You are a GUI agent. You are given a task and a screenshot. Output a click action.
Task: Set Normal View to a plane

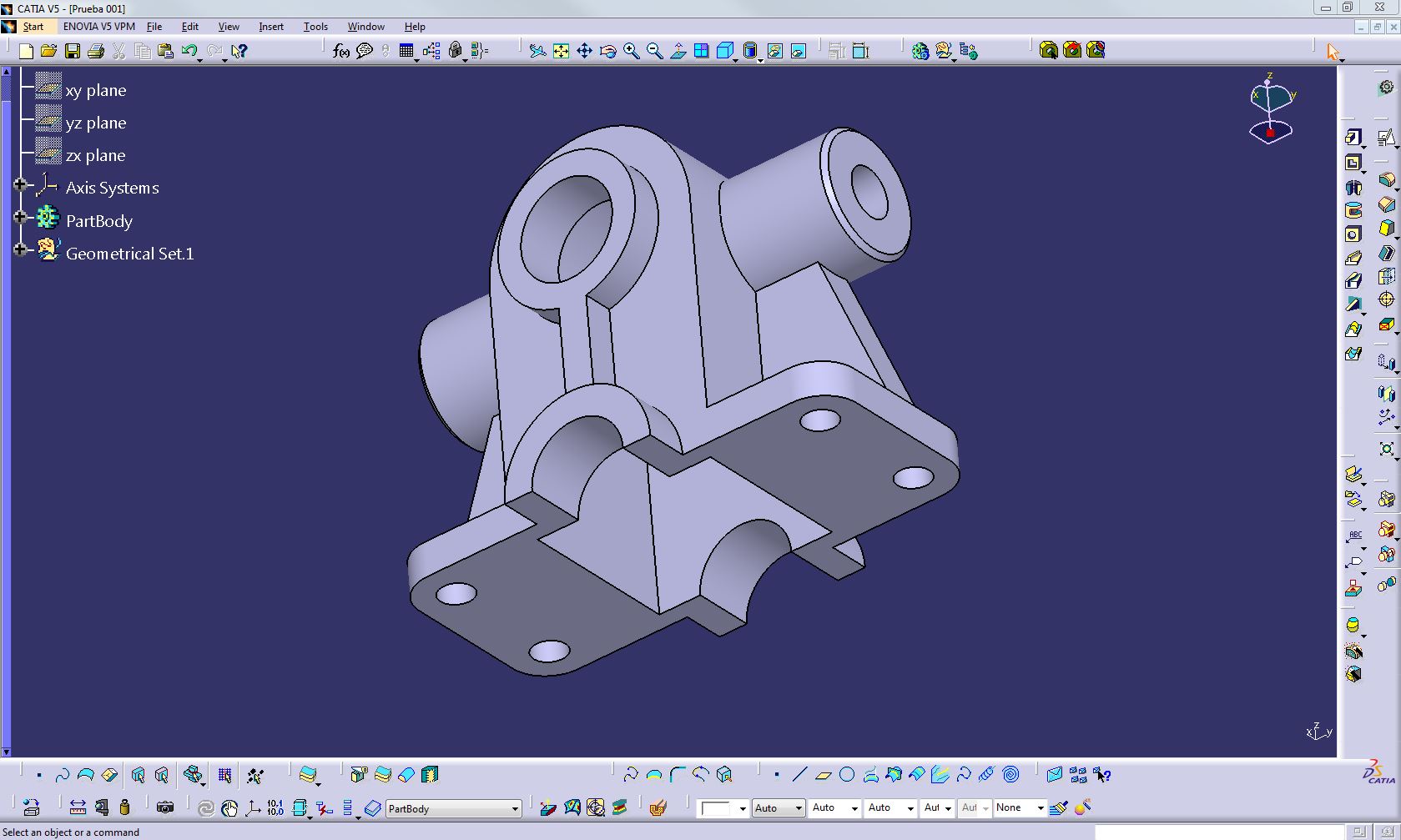click(678, 51)
